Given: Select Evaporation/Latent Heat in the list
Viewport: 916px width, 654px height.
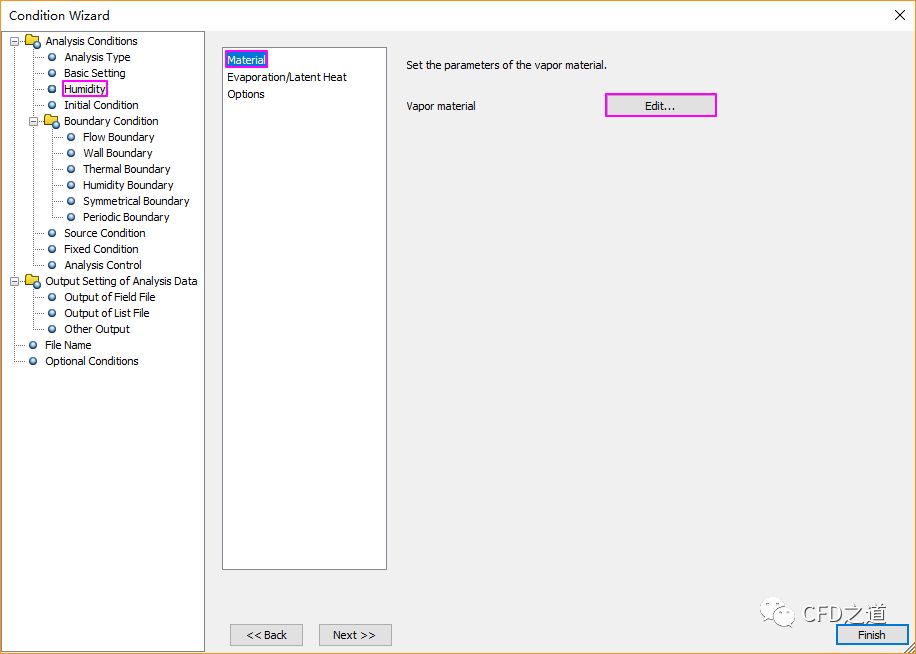Looking at the screenshot, I should tap(287, 77).
